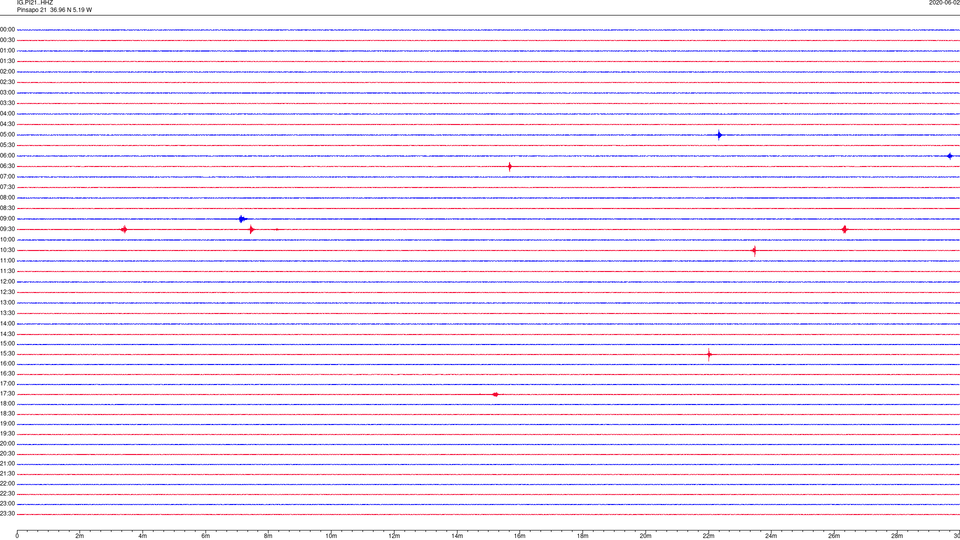Screen dimensions: 960x540
Task: Select the 09:30 time label
Action: click(x=7, y=229)
